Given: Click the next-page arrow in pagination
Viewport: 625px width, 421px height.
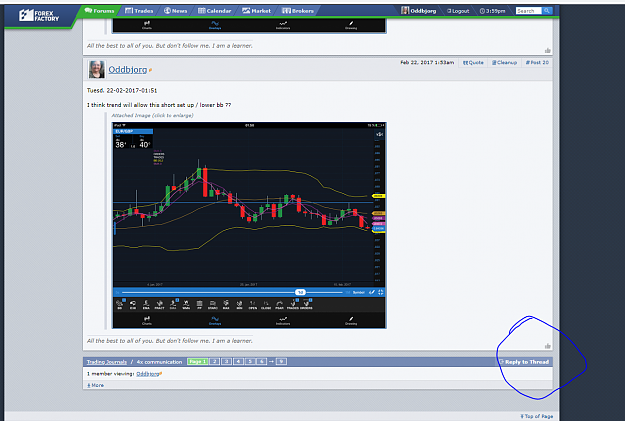Looking at the screenshot, I should (271, 362).
